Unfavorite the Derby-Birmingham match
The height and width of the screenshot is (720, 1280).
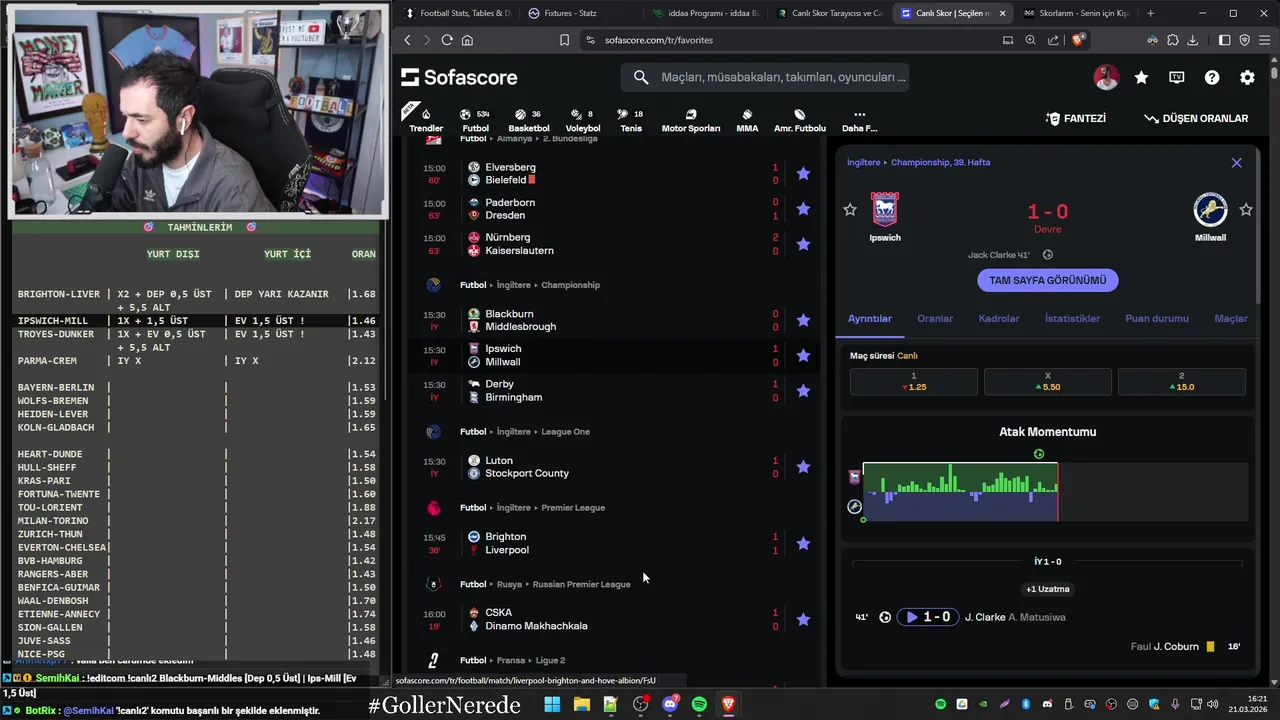point(803,391)
